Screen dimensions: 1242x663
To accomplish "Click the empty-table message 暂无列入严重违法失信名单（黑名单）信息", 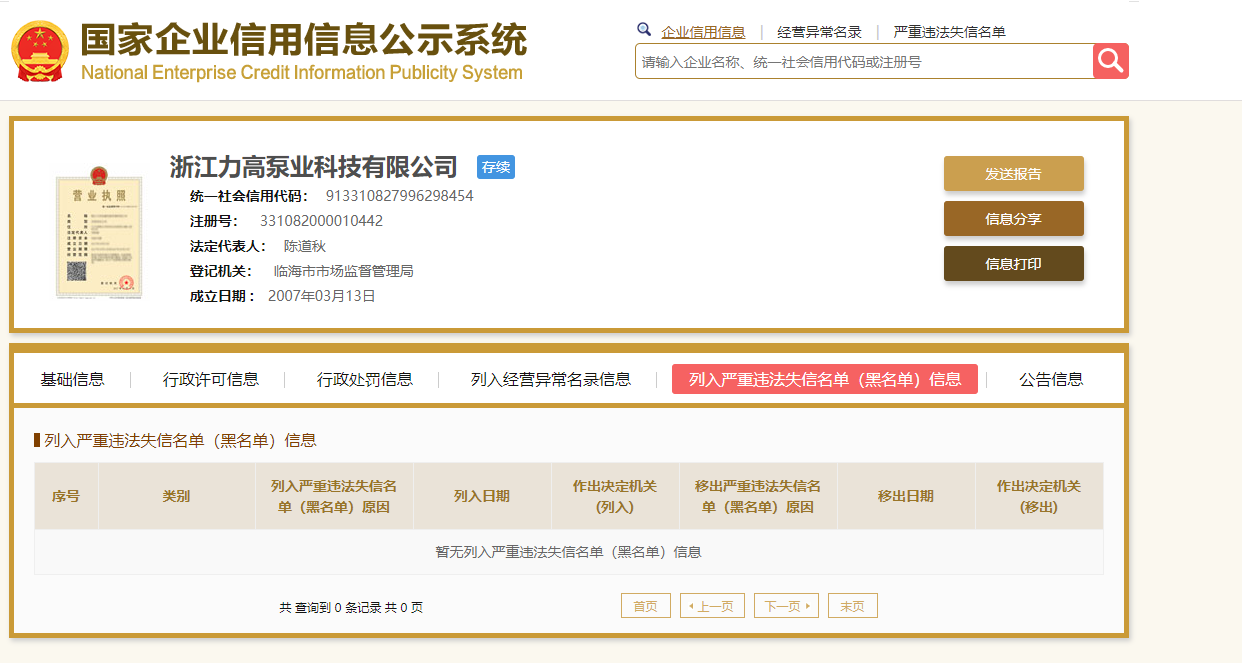I will click(x=569, y=552).
